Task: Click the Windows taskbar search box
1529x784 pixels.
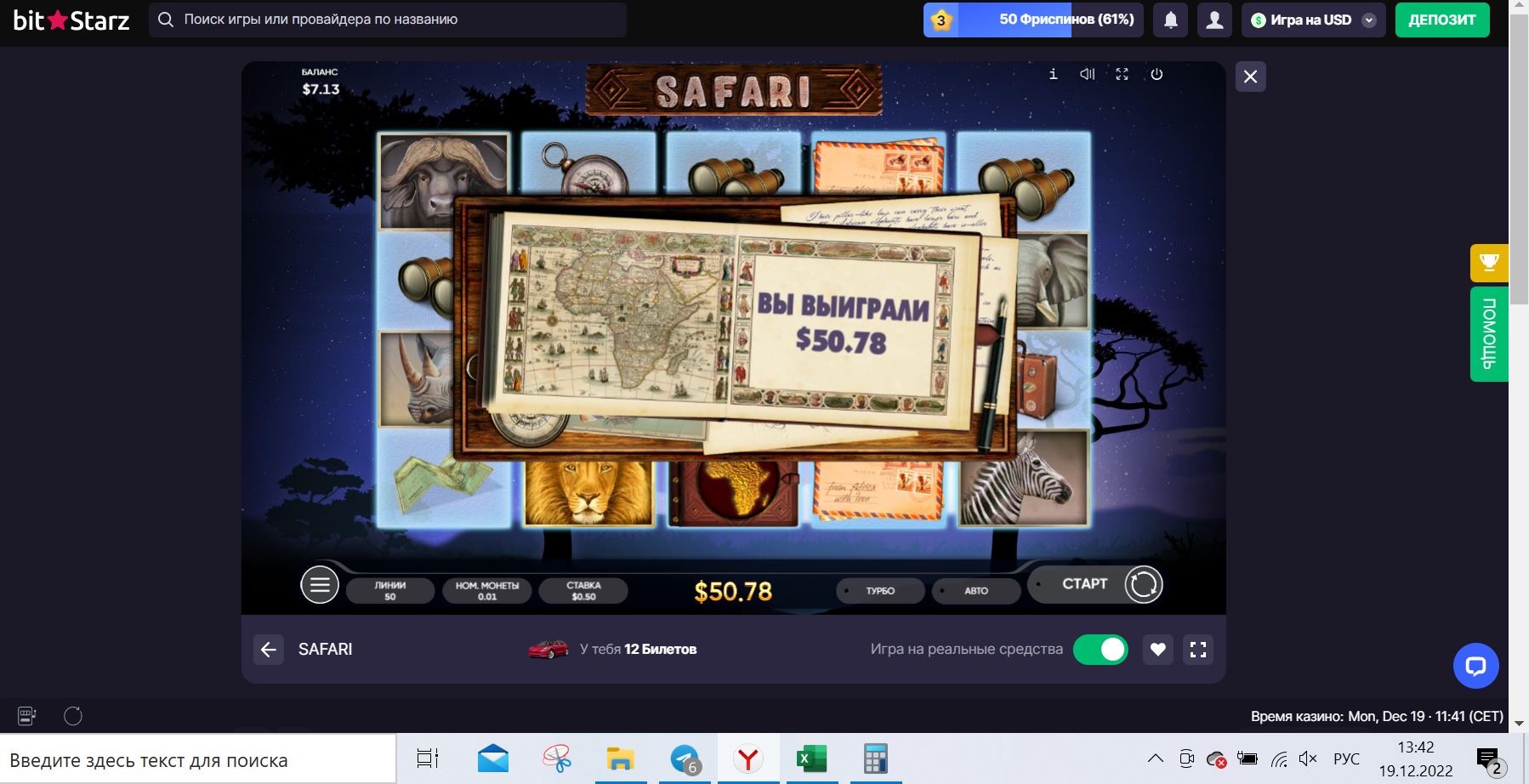Action: pyautogui.click(x=198, y=760)
